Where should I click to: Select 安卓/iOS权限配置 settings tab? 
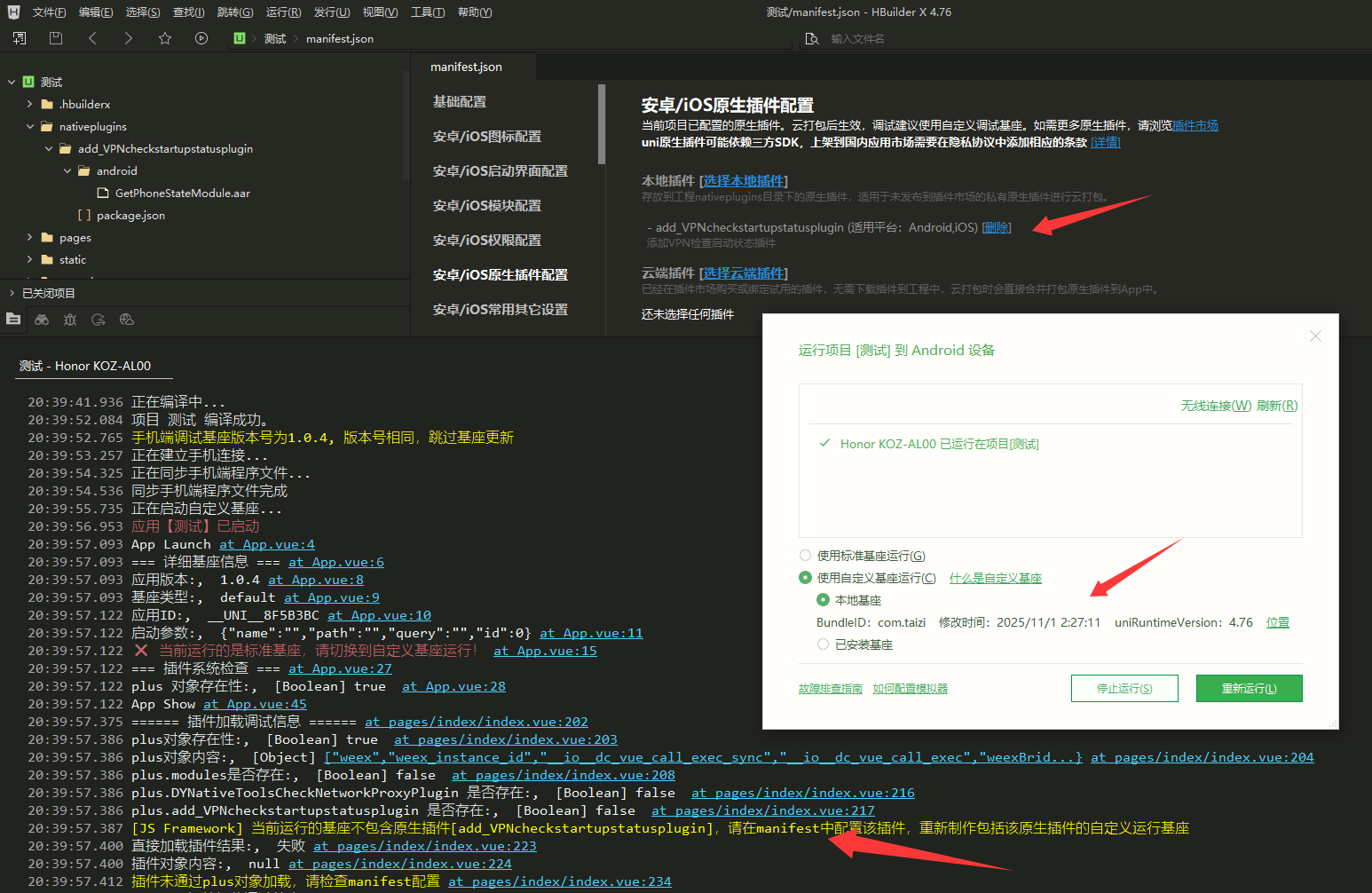point(486,240)
